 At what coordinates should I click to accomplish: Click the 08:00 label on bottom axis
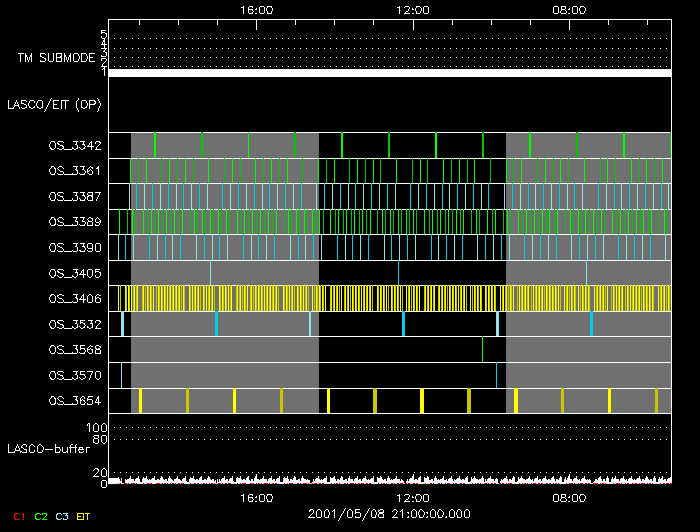(x=569, y=497)
